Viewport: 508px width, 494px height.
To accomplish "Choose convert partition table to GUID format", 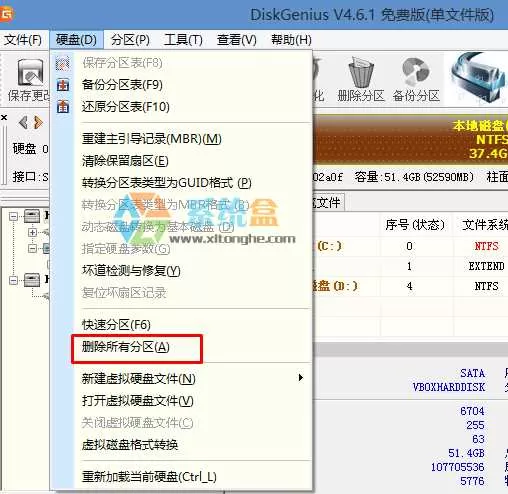I will click(x=167, y=183).
